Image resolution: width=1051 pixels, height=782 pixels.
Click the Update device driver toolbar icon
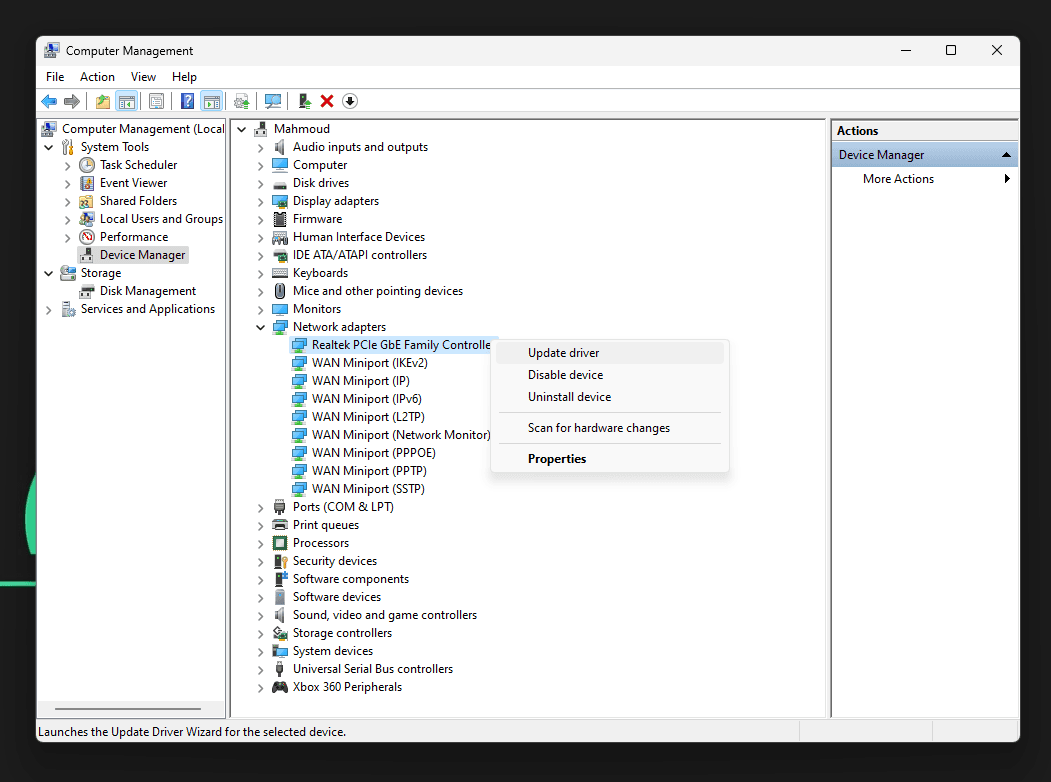point(305,101)
